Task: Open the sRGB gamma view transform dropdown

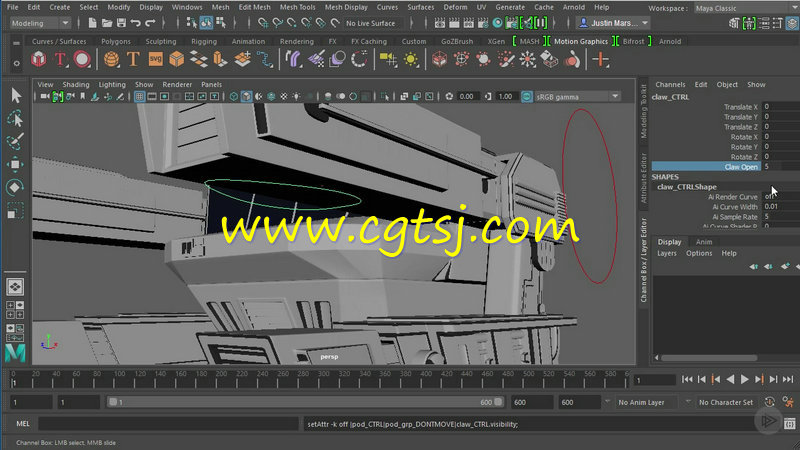Action: pos(577,96)
